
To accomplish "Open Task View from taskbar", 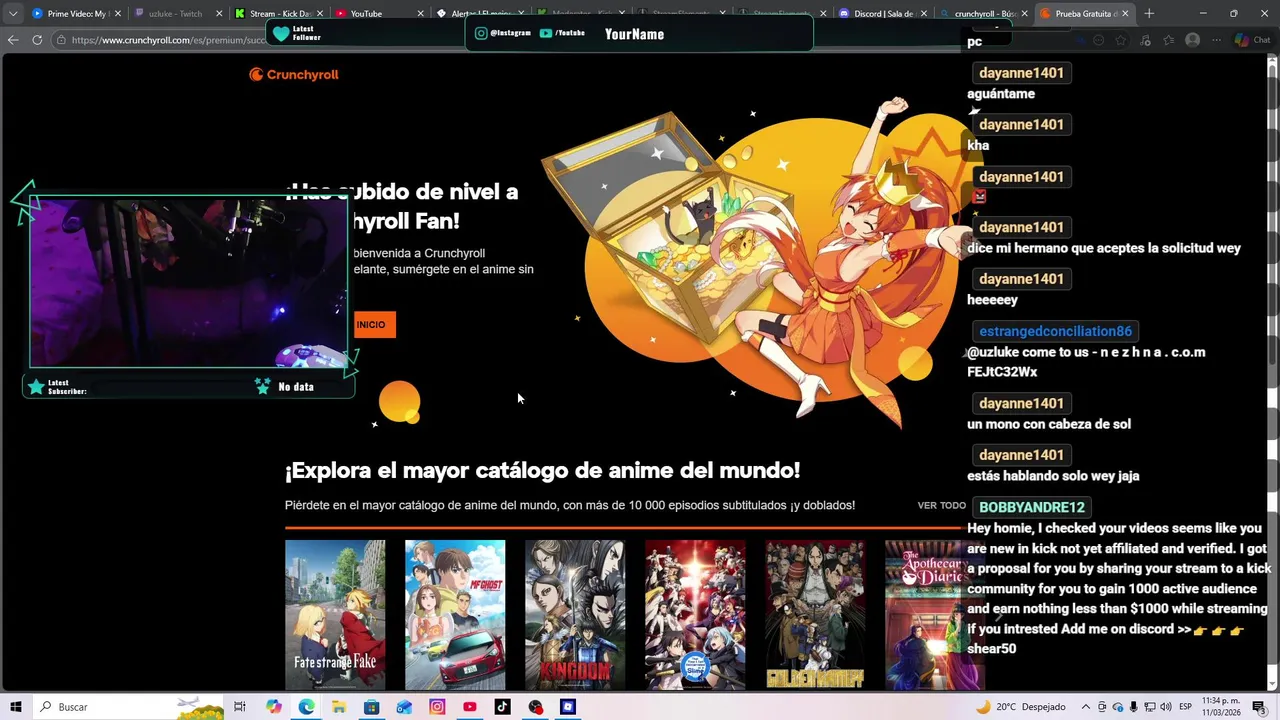I will pyautogui.click(x=240, y=707).
